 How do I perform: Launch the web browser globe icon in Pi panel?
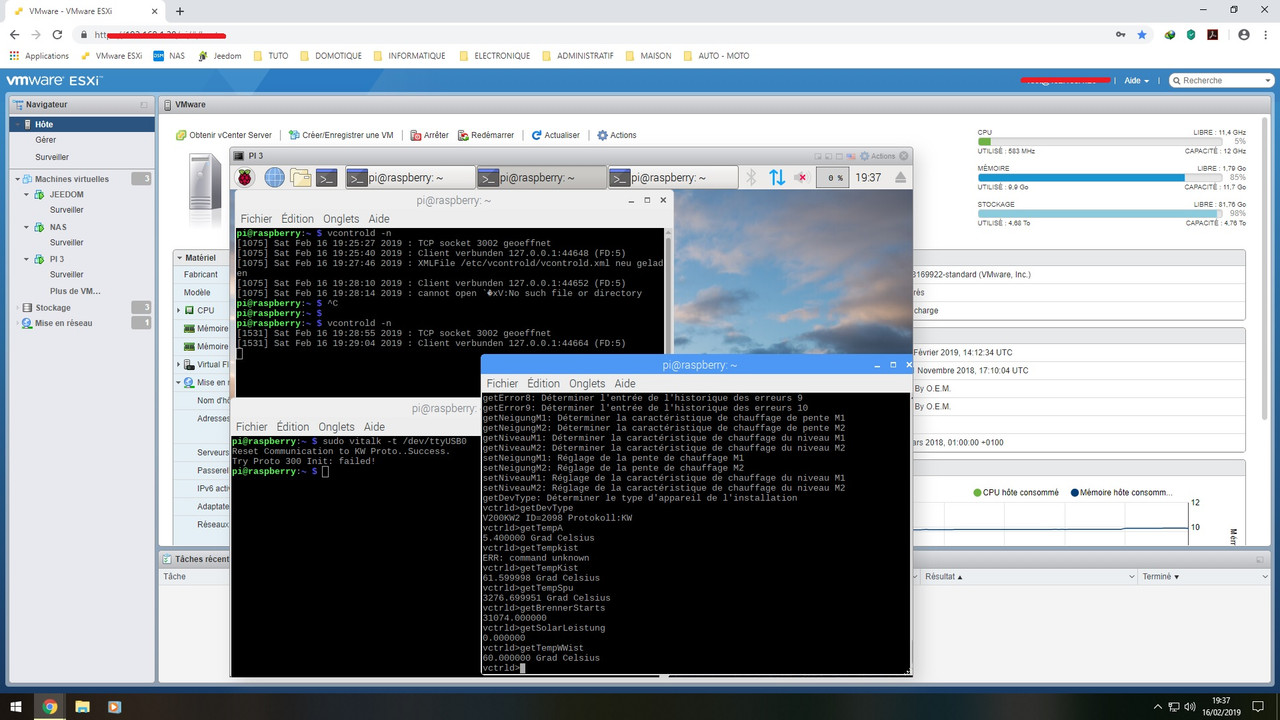pos(274,178)
